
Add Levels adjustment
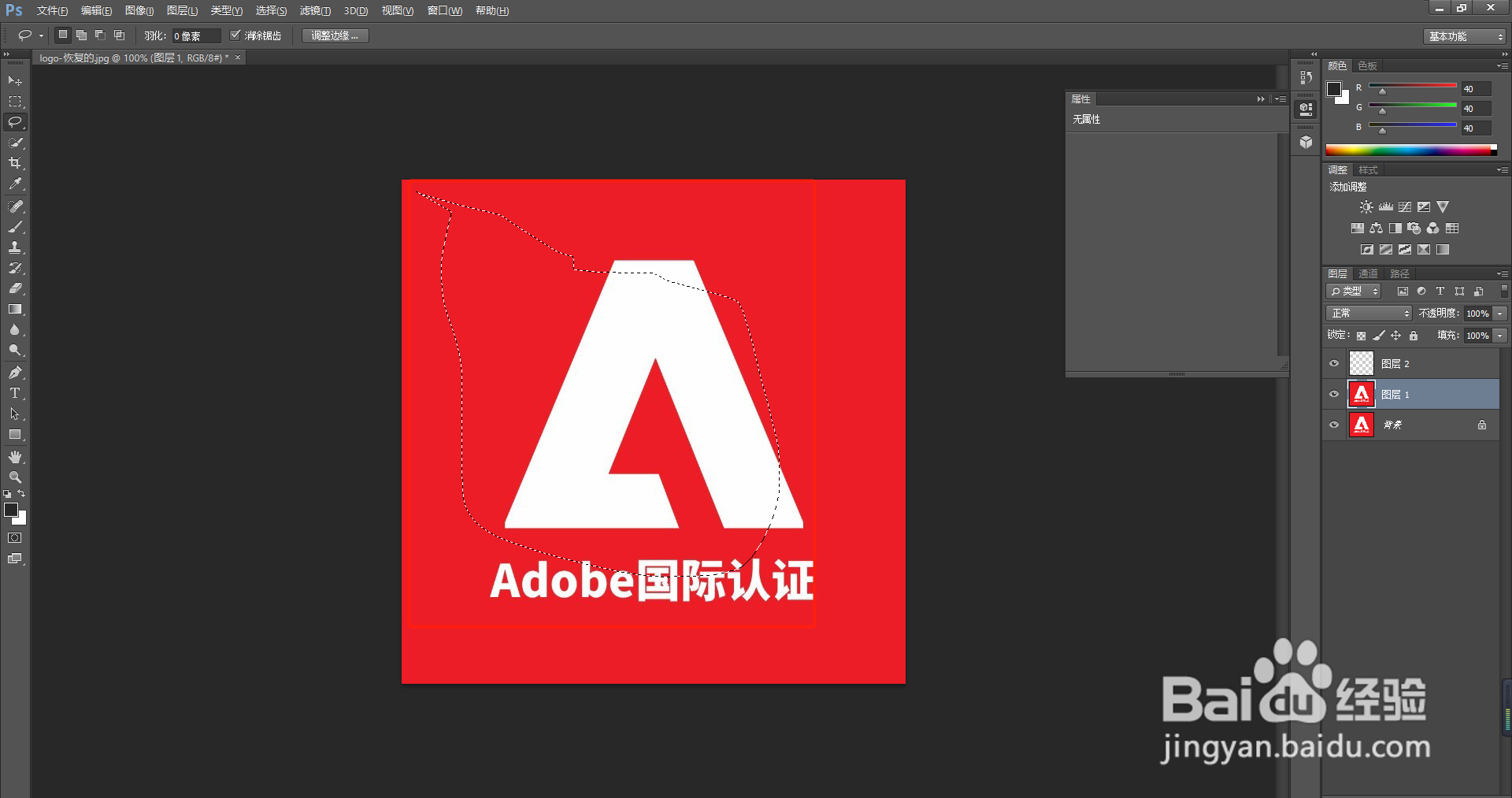(1386, 207)
